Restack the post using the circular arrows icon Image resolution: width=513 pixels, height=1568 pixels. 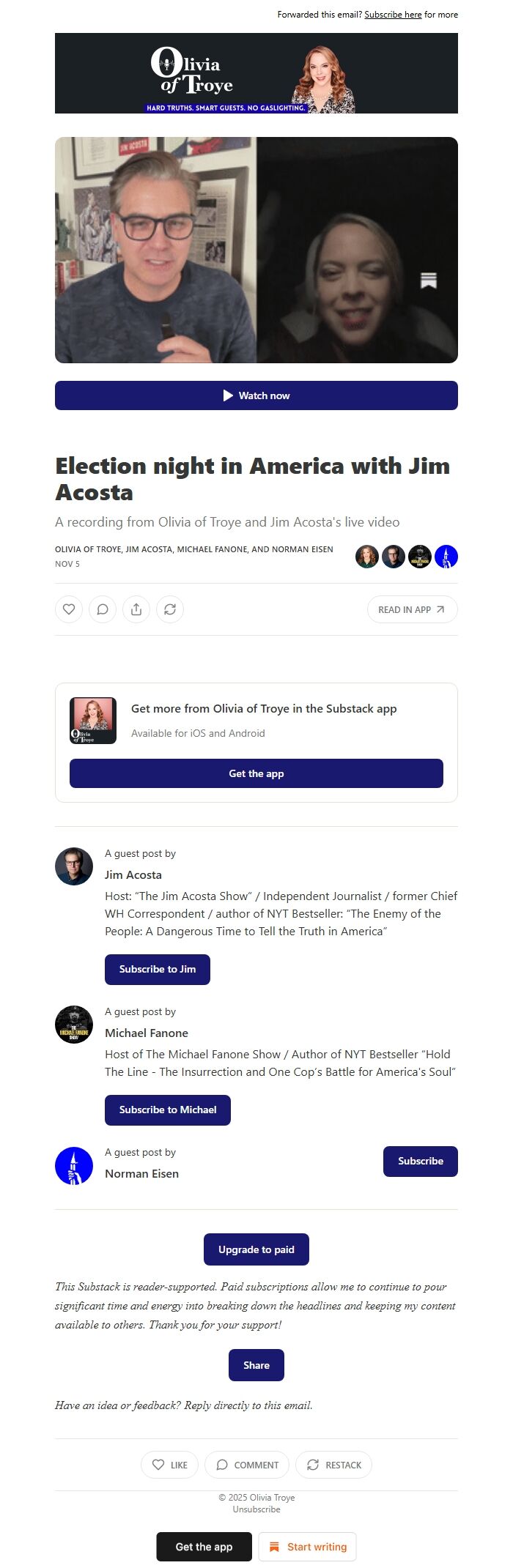171,609
